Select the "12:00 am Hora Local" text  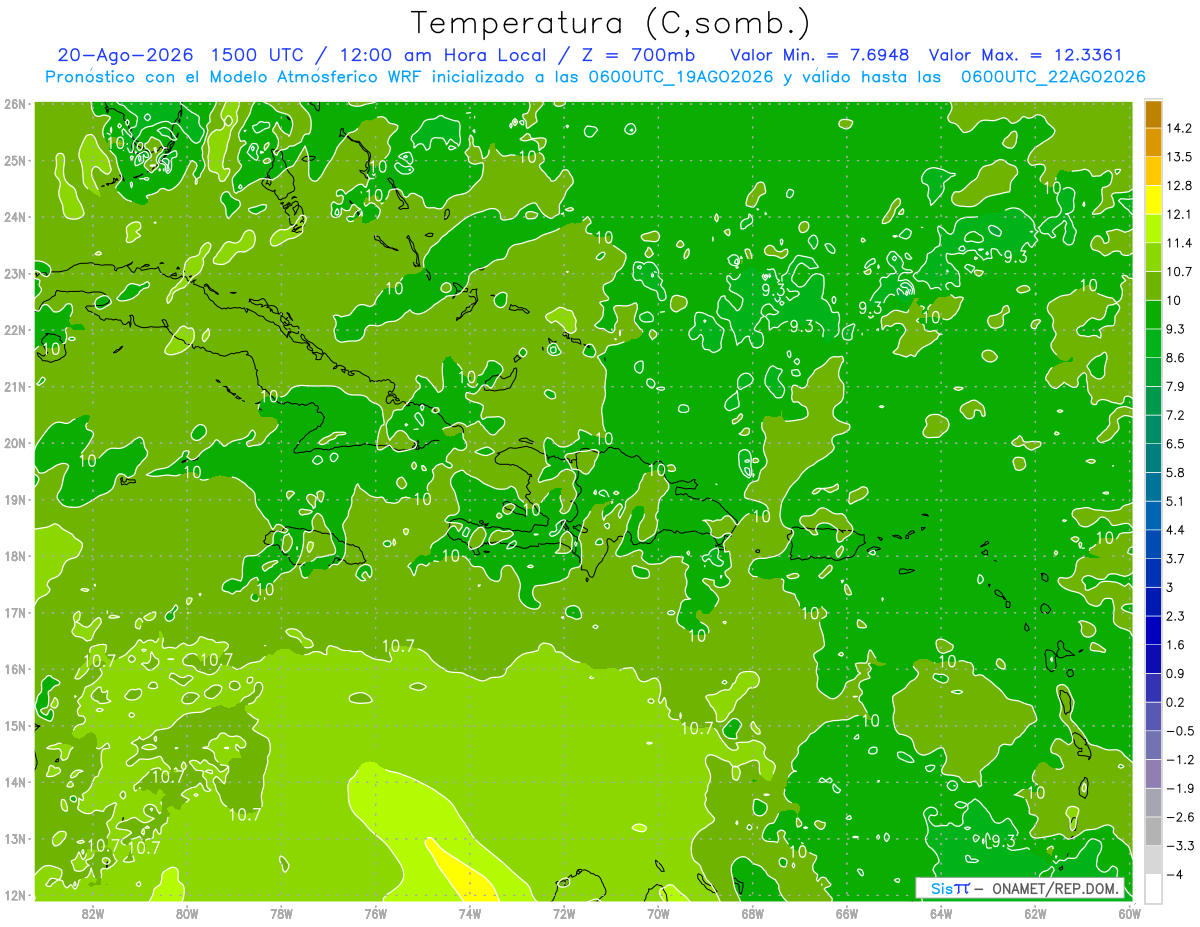pyautogui.click(x=444, y=55)
